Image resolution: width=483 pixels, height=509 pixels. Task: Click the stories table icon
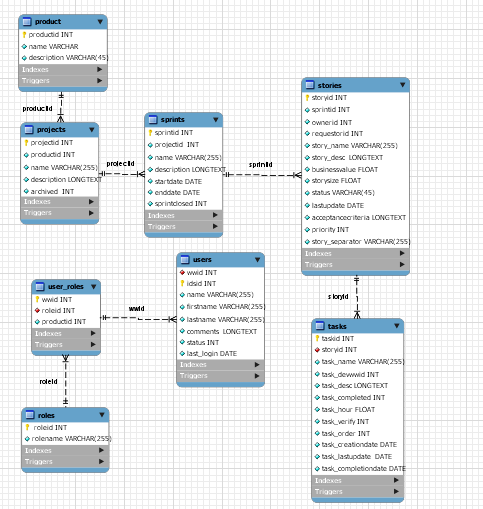click(310, 85)
